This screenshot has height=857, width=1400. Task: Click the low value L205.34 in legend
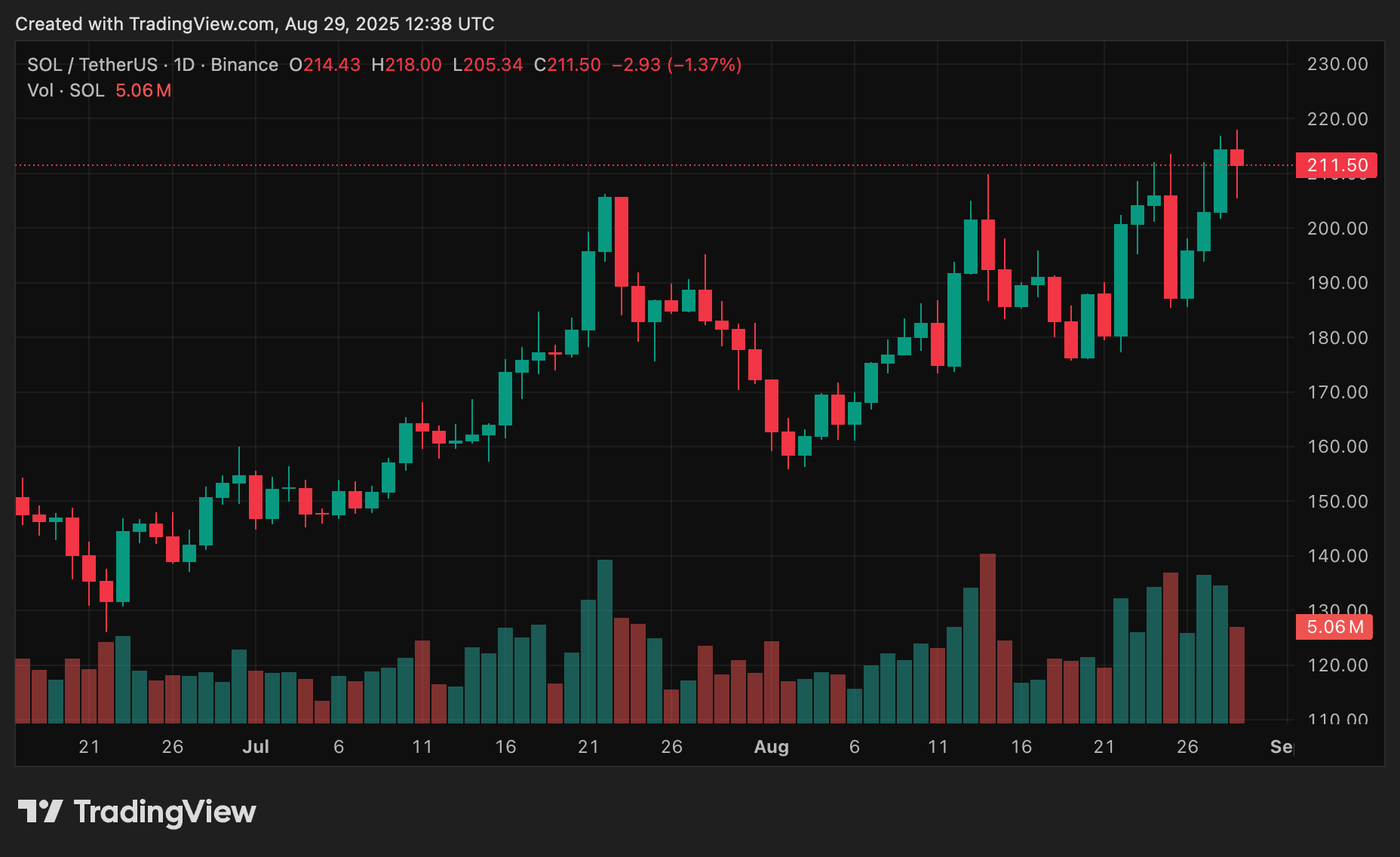click(486, 65)
